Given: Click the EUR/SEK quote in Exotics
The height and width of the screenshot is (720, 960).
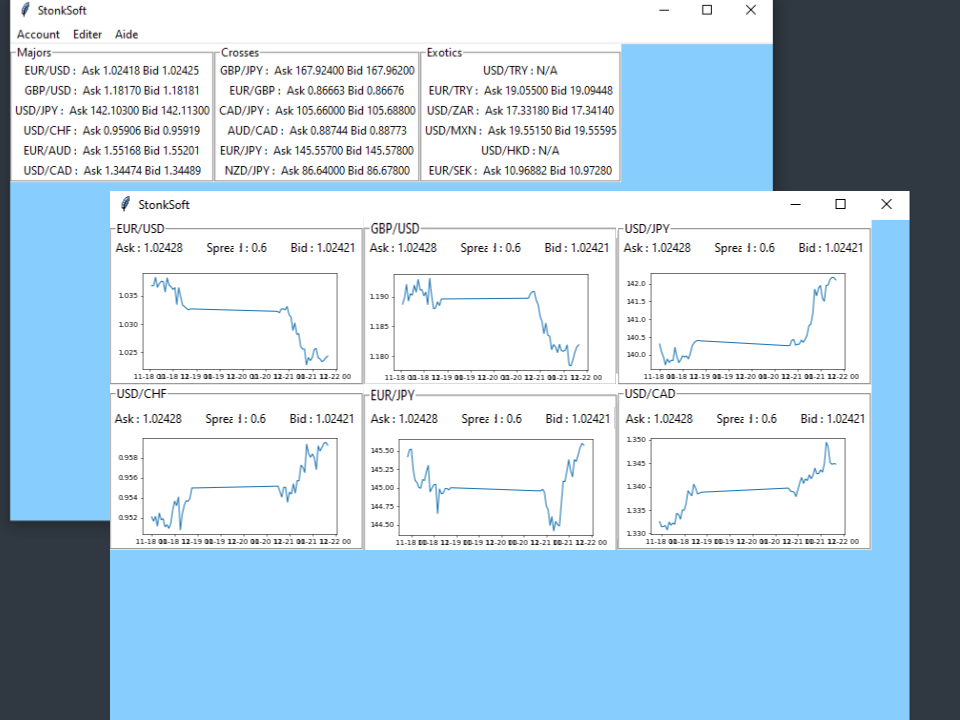Looking at the screenshot, I should 520,171.
